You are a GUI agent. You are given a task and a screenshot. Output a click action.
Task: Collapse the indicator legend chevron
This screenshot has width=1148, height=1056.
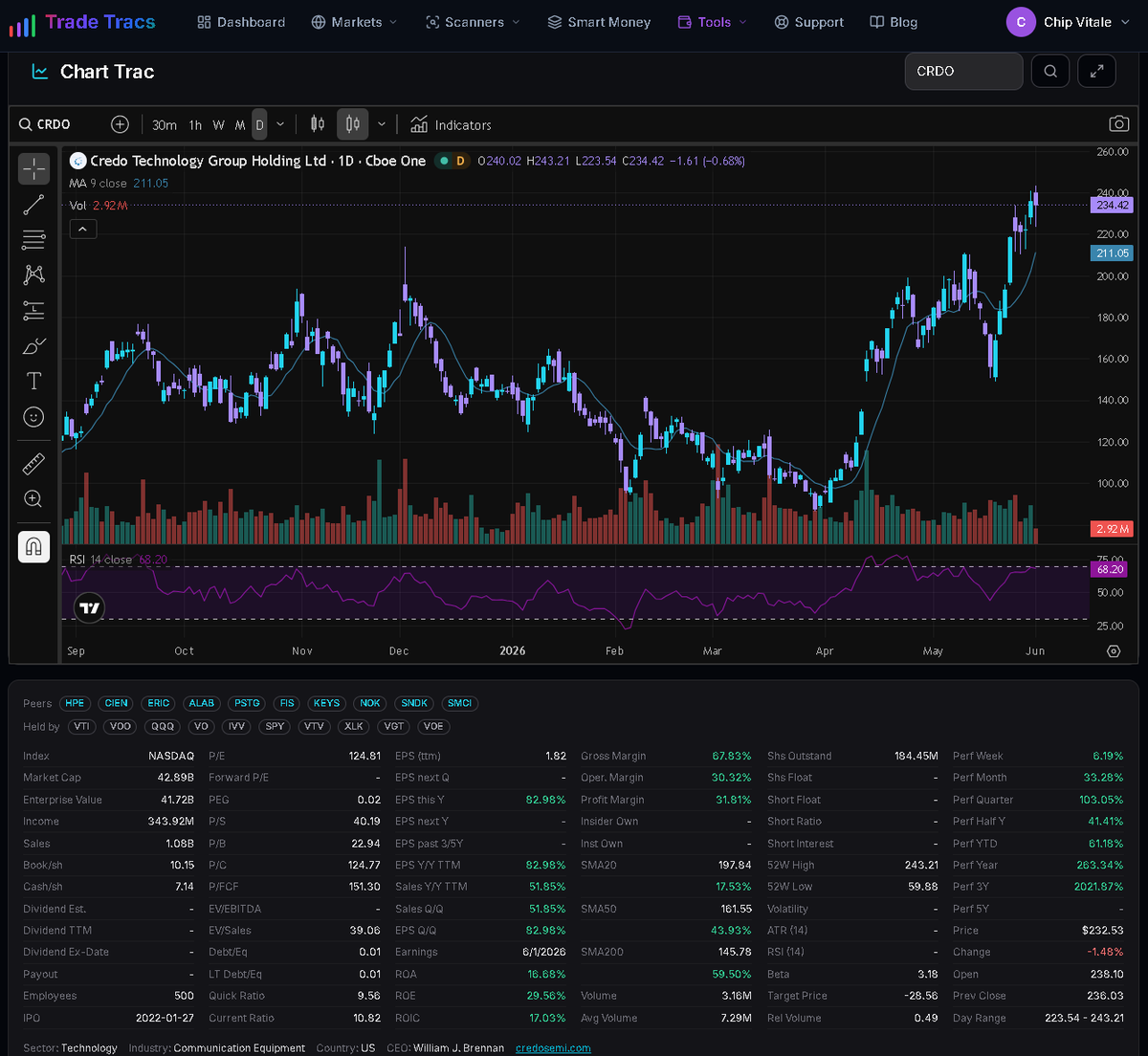(82, 229)
